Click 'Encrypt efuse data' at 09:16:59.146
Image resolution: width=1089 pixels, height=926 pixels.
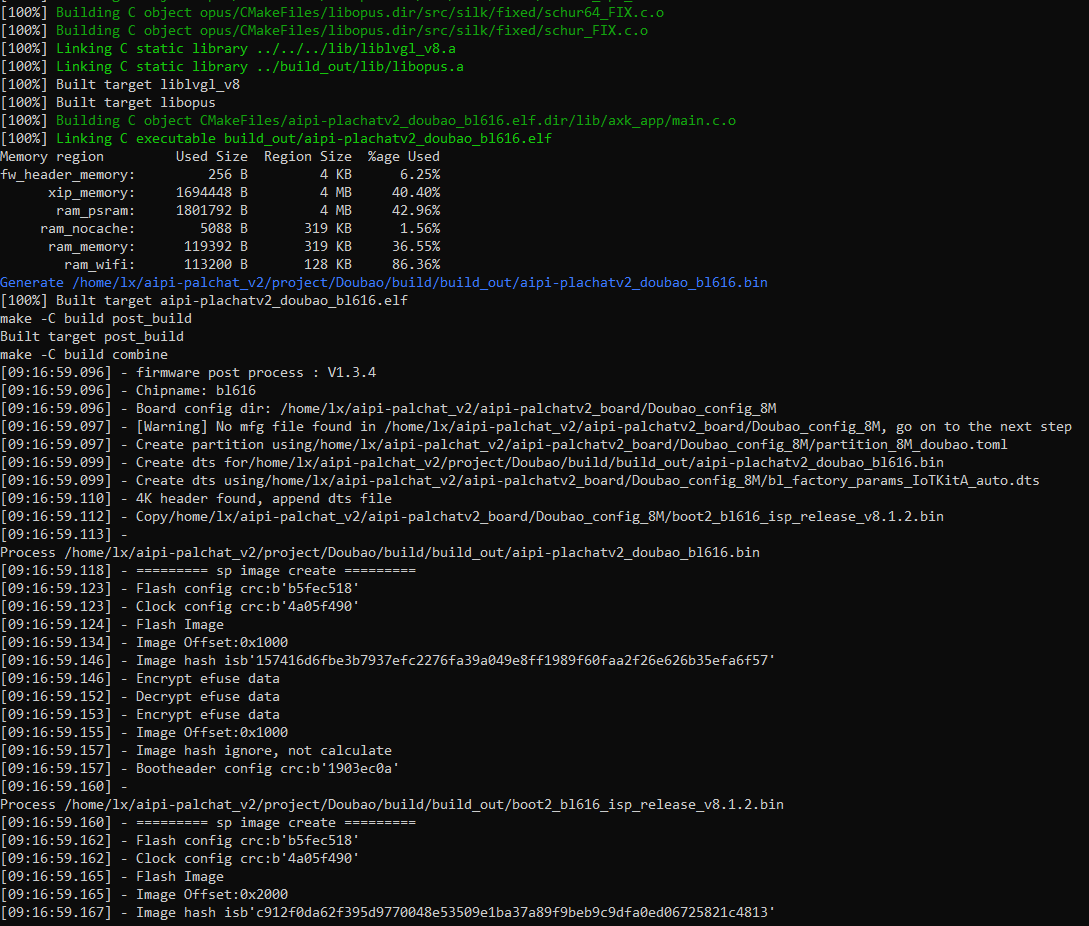(140, 679)
